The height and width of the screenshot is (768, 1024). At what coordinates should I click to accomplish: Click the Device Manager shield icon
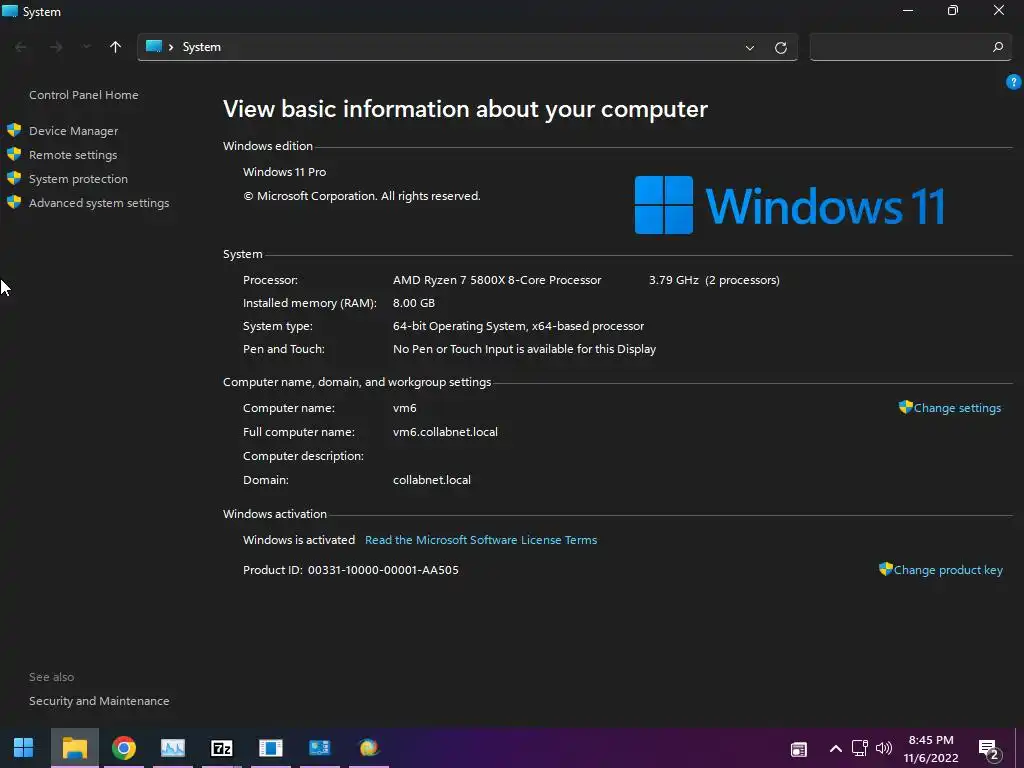point(14,130)
